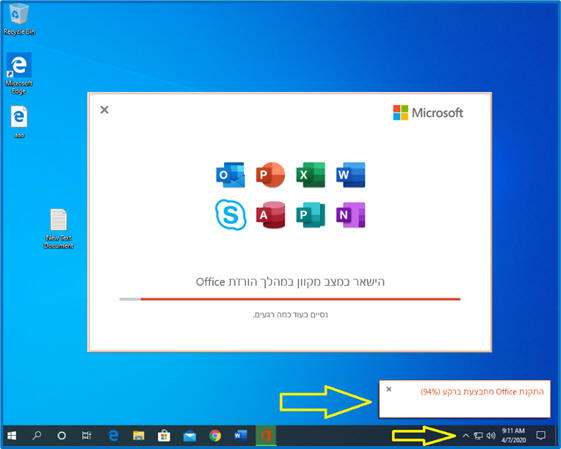561x449 pixels.
Task: Open File Explorer from taskbar
Action: point(138,435)
